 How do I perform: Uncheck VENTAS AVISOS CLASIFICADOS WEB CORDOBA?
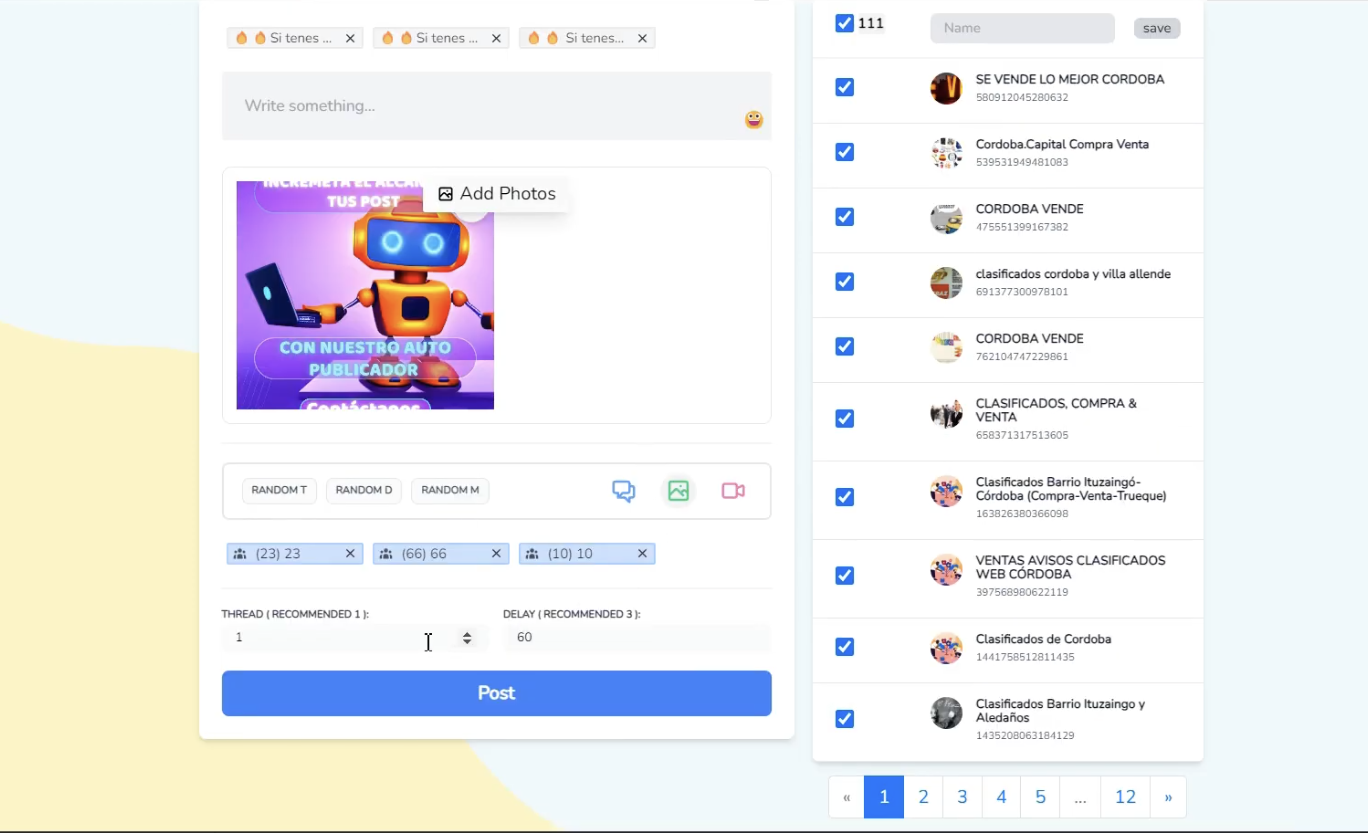coord(844,576)
